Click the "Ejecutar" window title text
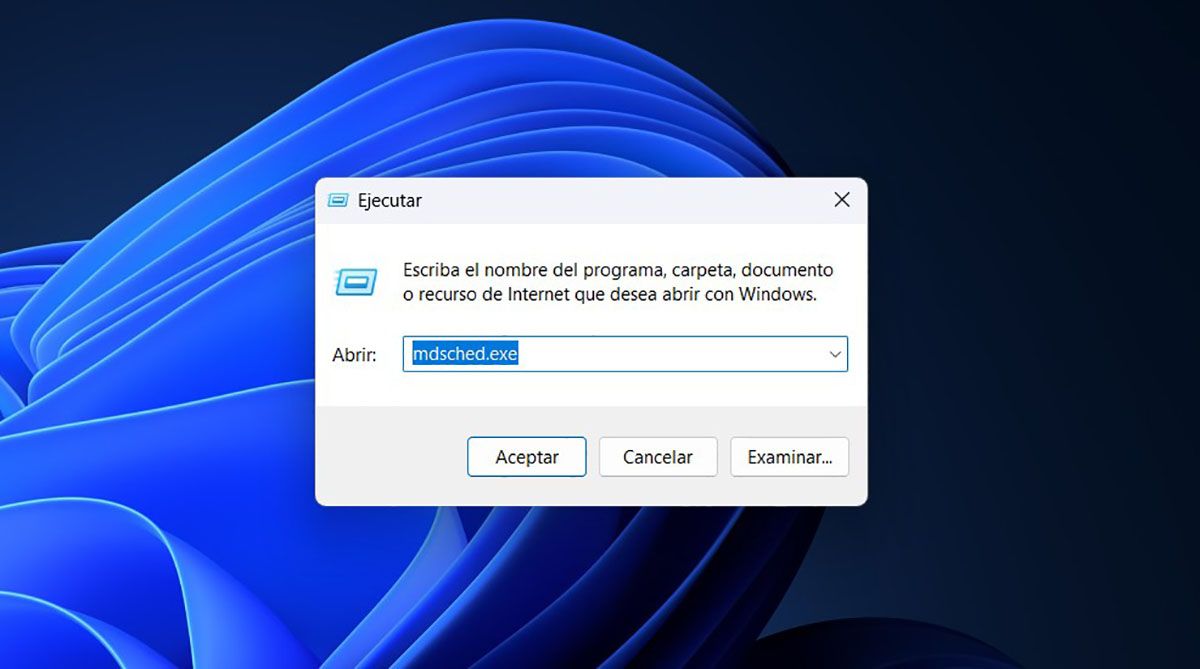1200x669 pixels. click(x=390, y=200)
